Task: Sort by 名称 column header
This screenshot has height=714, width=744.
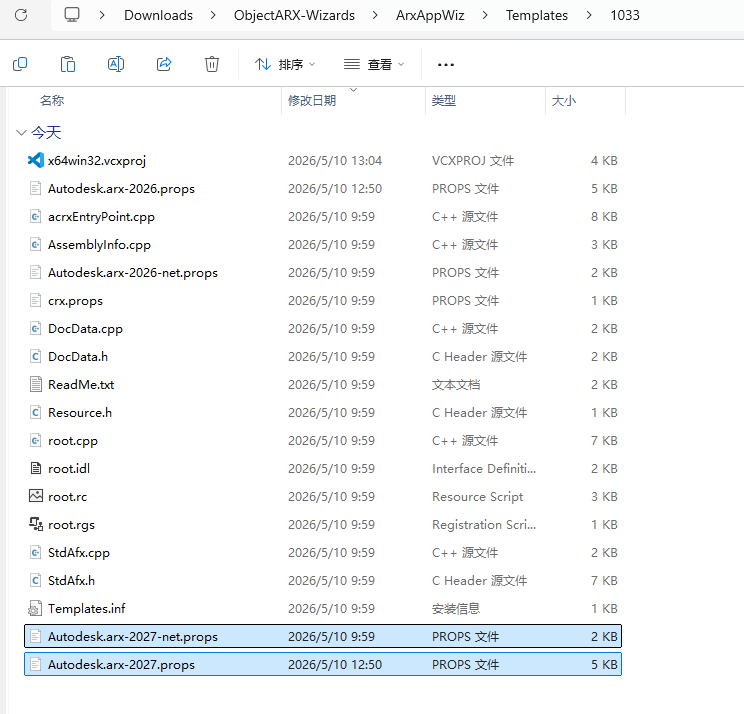Action: tap(52, 101)
